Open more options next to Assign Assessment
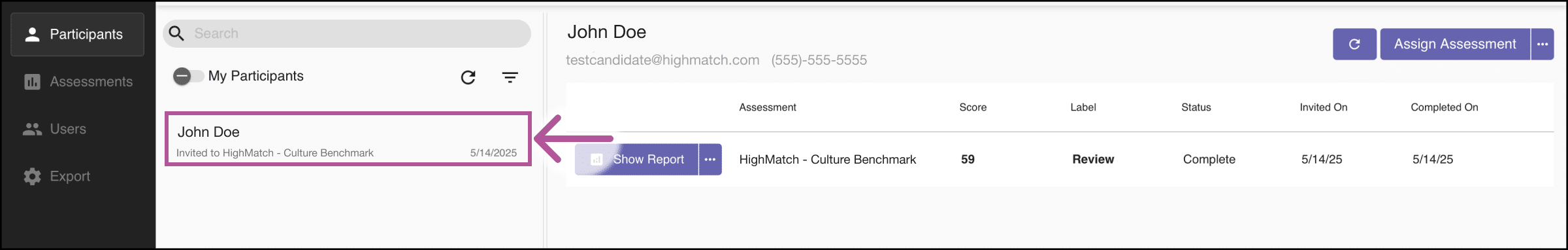Viewport: 1568px width, 250px height. (1543, 44)
